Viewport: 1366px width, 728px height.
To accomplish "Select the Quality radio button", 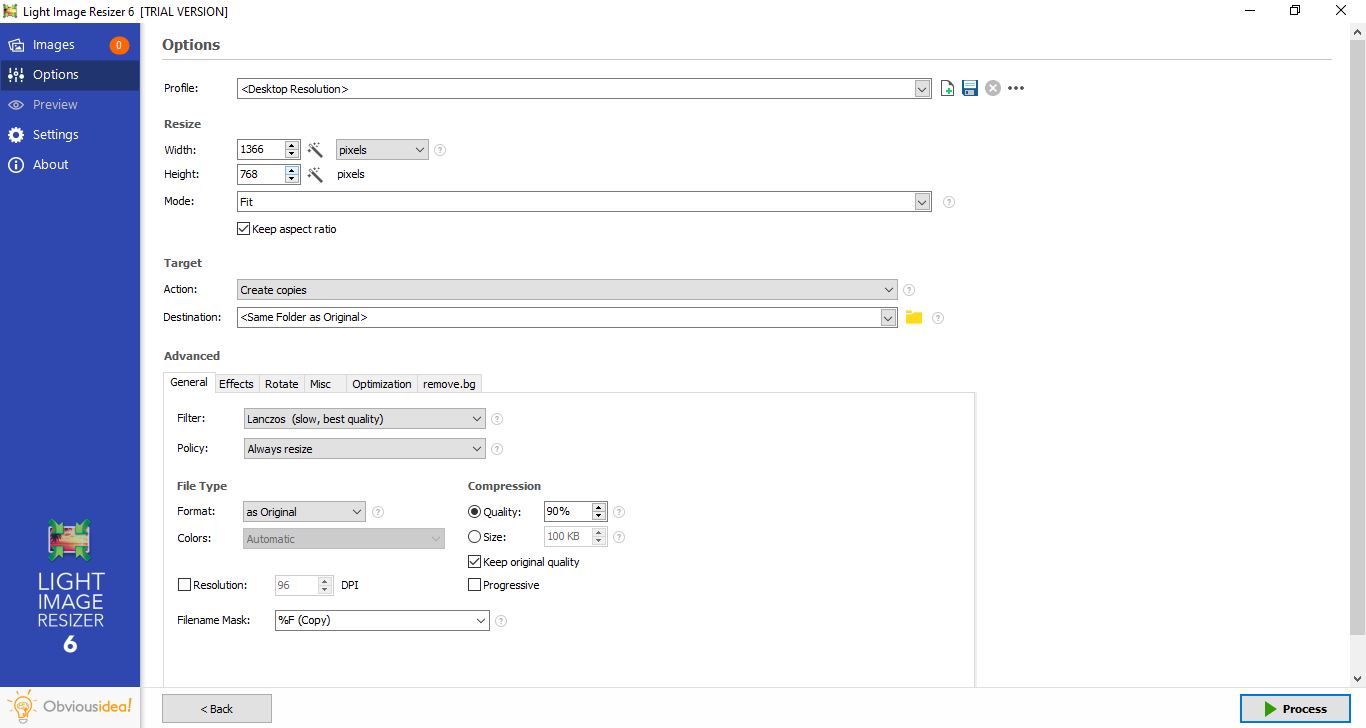I will pyautogui.click(x=474, y=512).
